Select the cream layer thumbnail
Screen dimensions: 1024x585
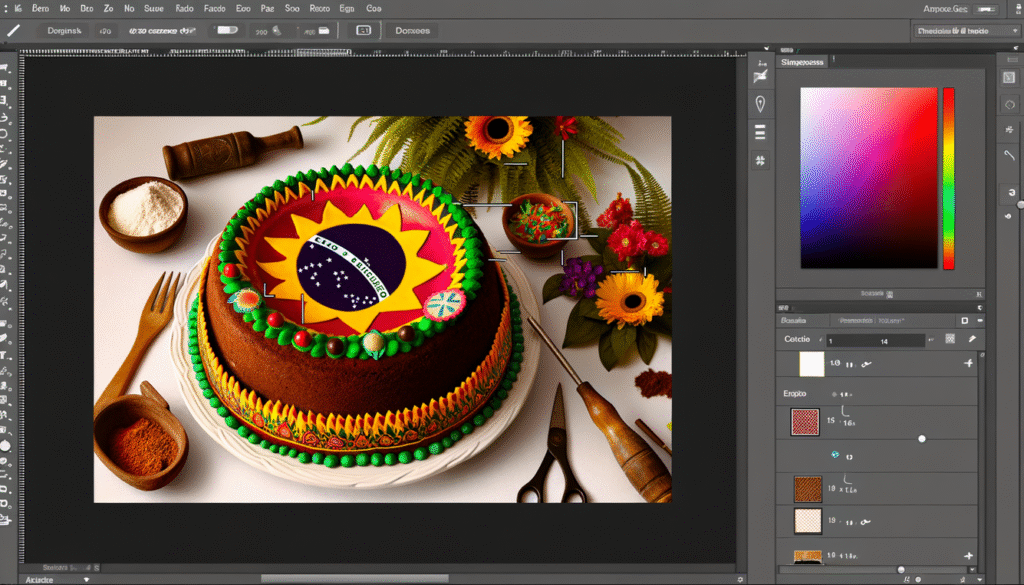[x=808, y=521]
